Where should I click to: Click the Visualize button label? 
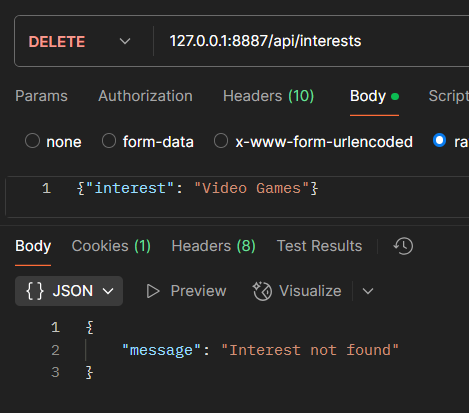click(x=310, y=291)
